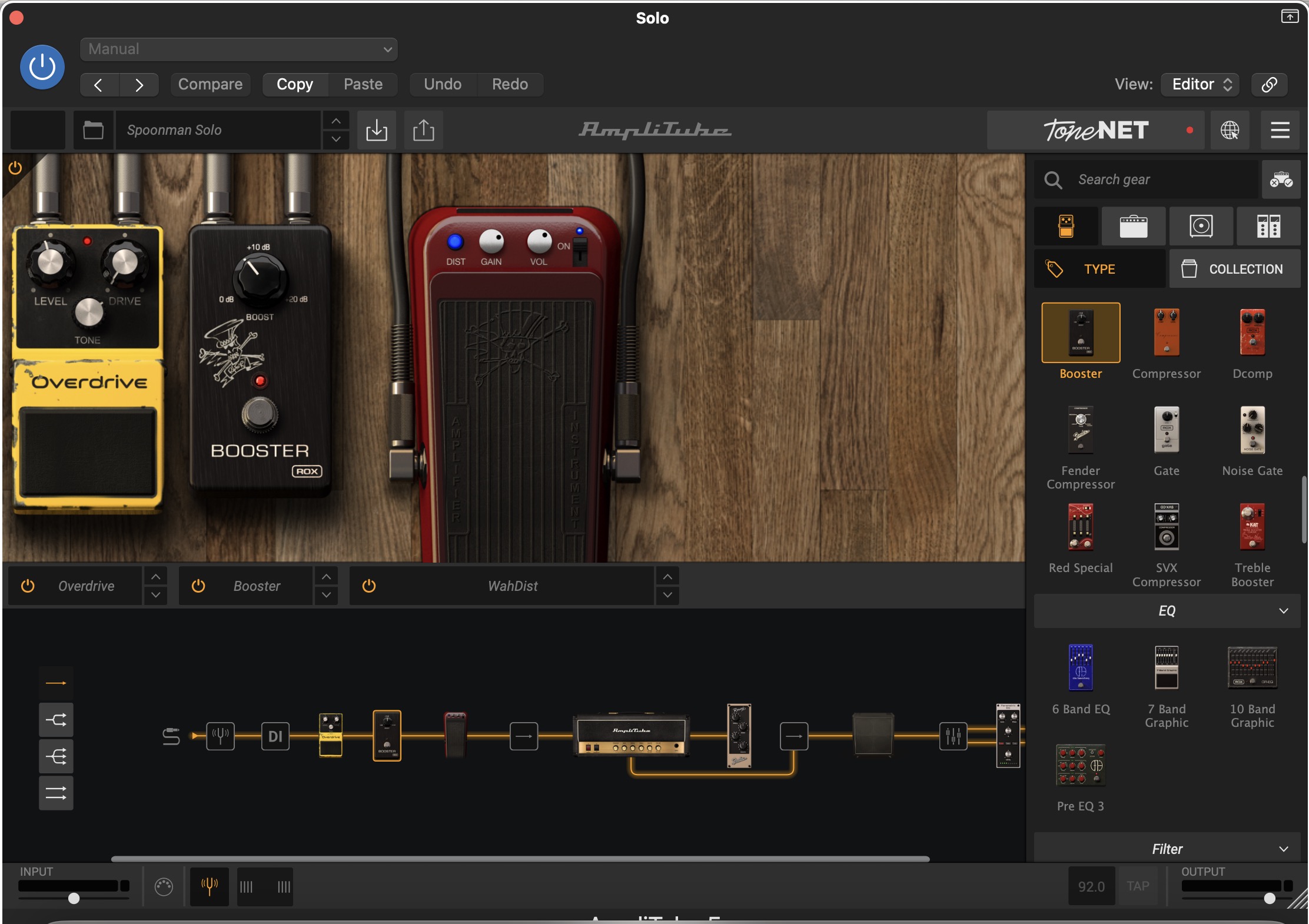Click the palette icon in bottom bar
The height and width of the screenshot is (924, 1309).
(164, 886)
